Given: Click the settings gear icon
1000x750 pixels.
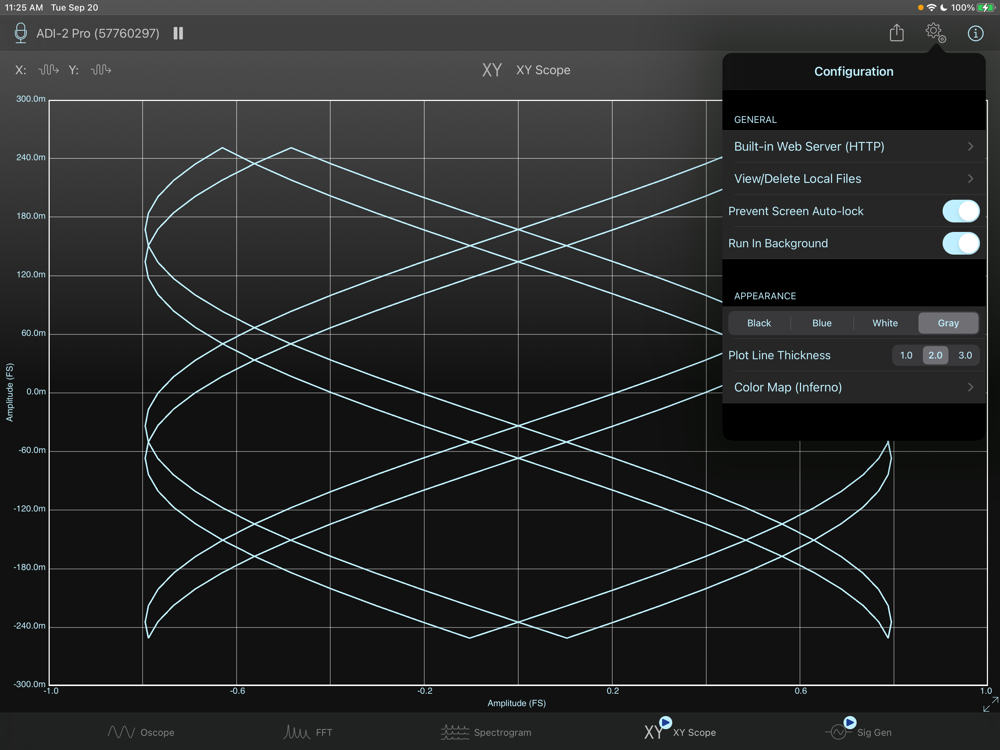Looking at the screenshot, I should tap(935, 33).
